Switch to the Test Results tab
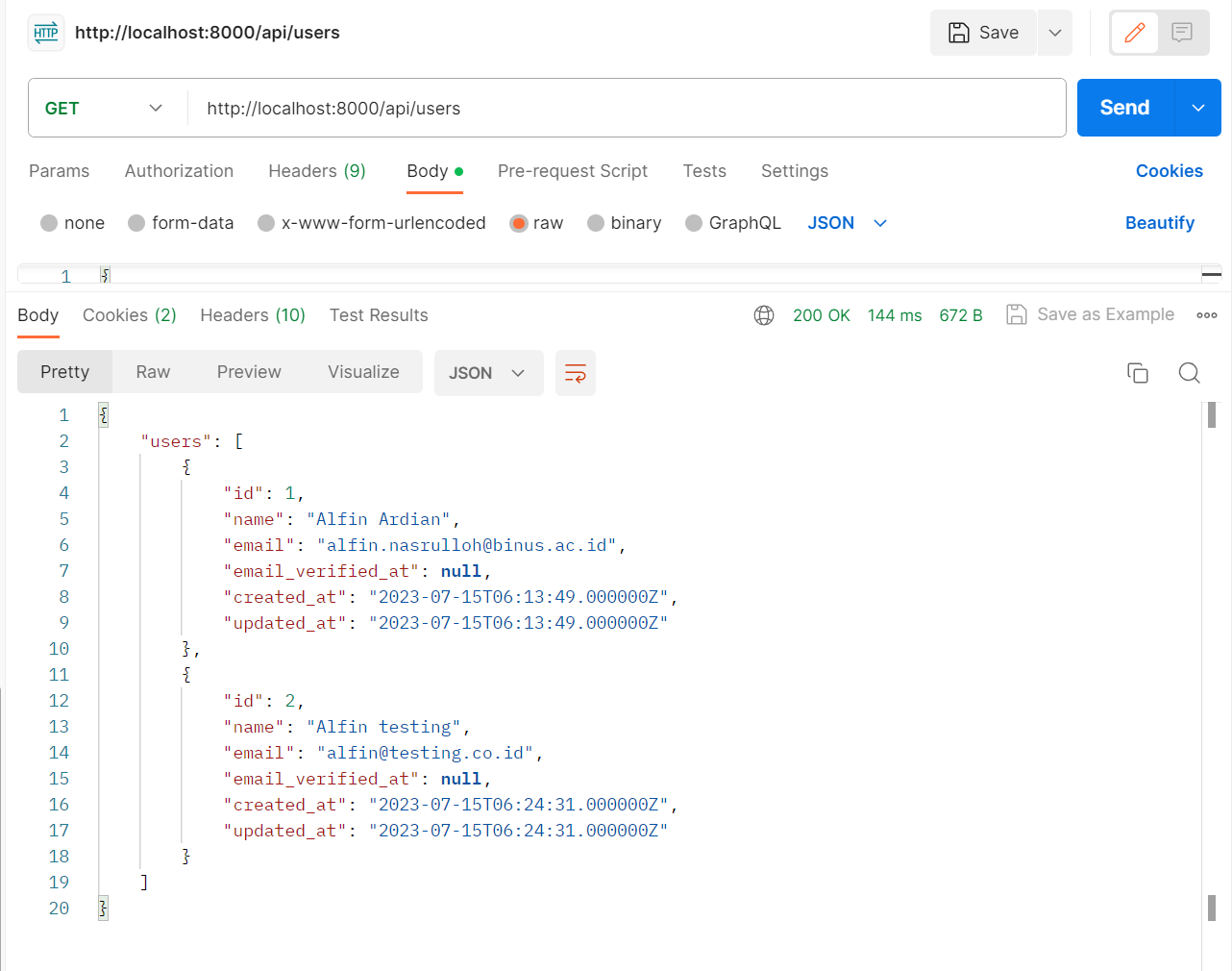This screenshot has width=1232, height=971. (379, 315)
